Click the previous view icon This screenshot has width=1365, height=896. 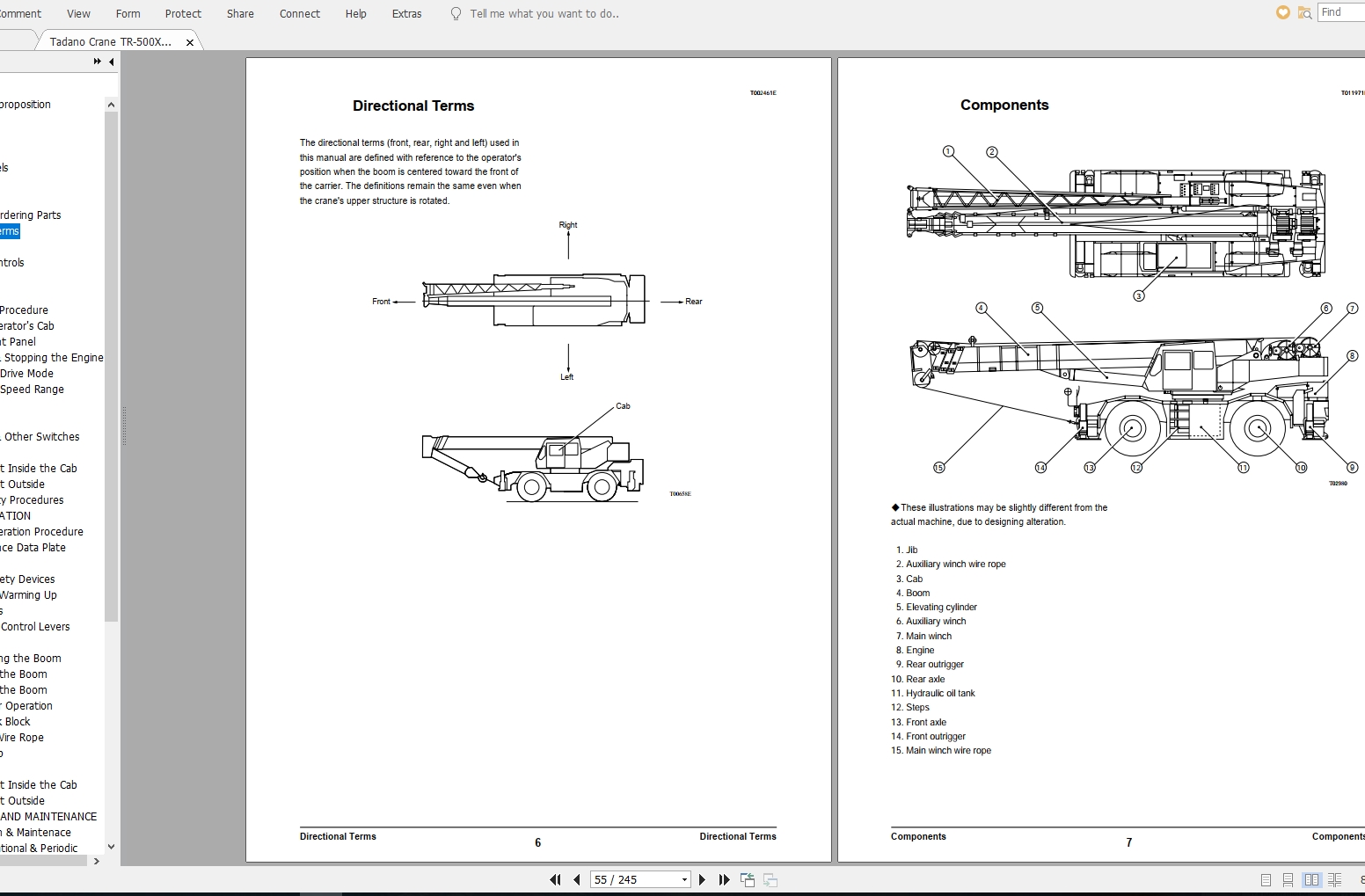click(x=748, y=879)
